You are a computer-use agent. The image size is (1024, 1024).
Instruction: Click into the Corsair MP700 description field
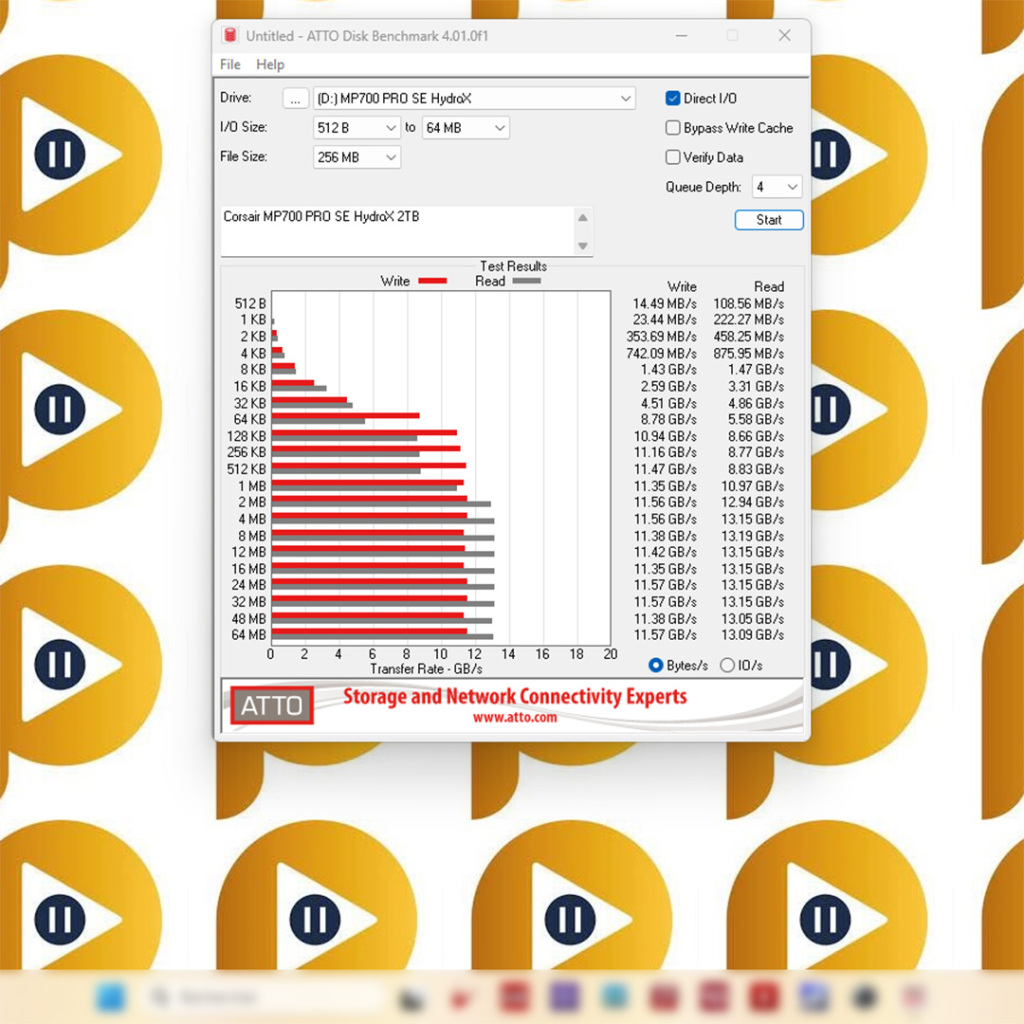[397, 231]
